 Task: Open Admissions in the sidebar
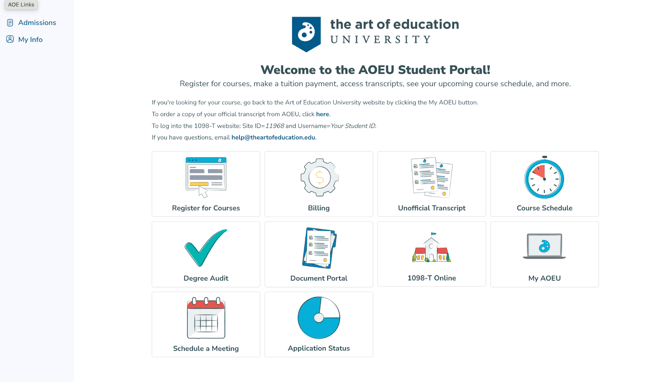(37, 23)
